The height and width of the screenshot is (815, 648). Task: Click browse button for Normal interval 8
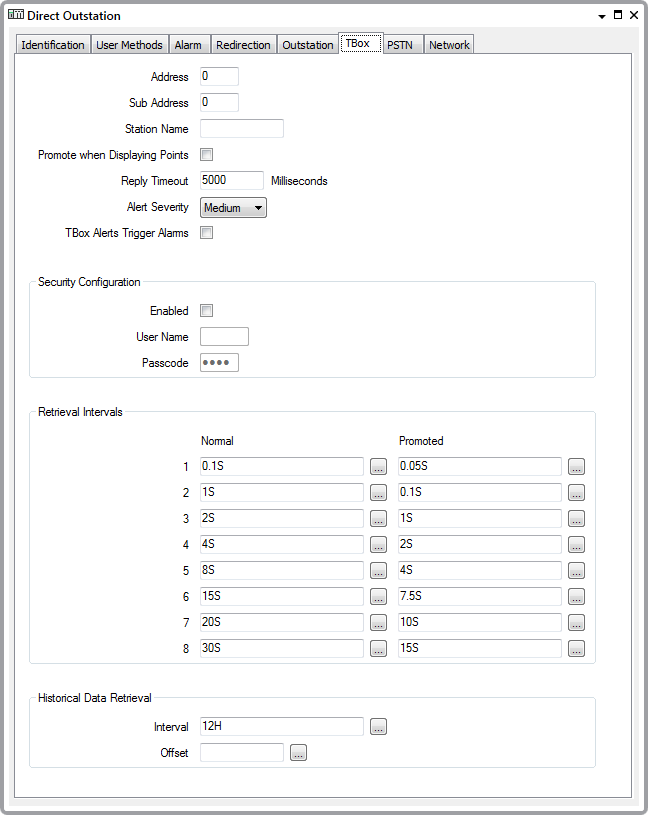point(378,649)
